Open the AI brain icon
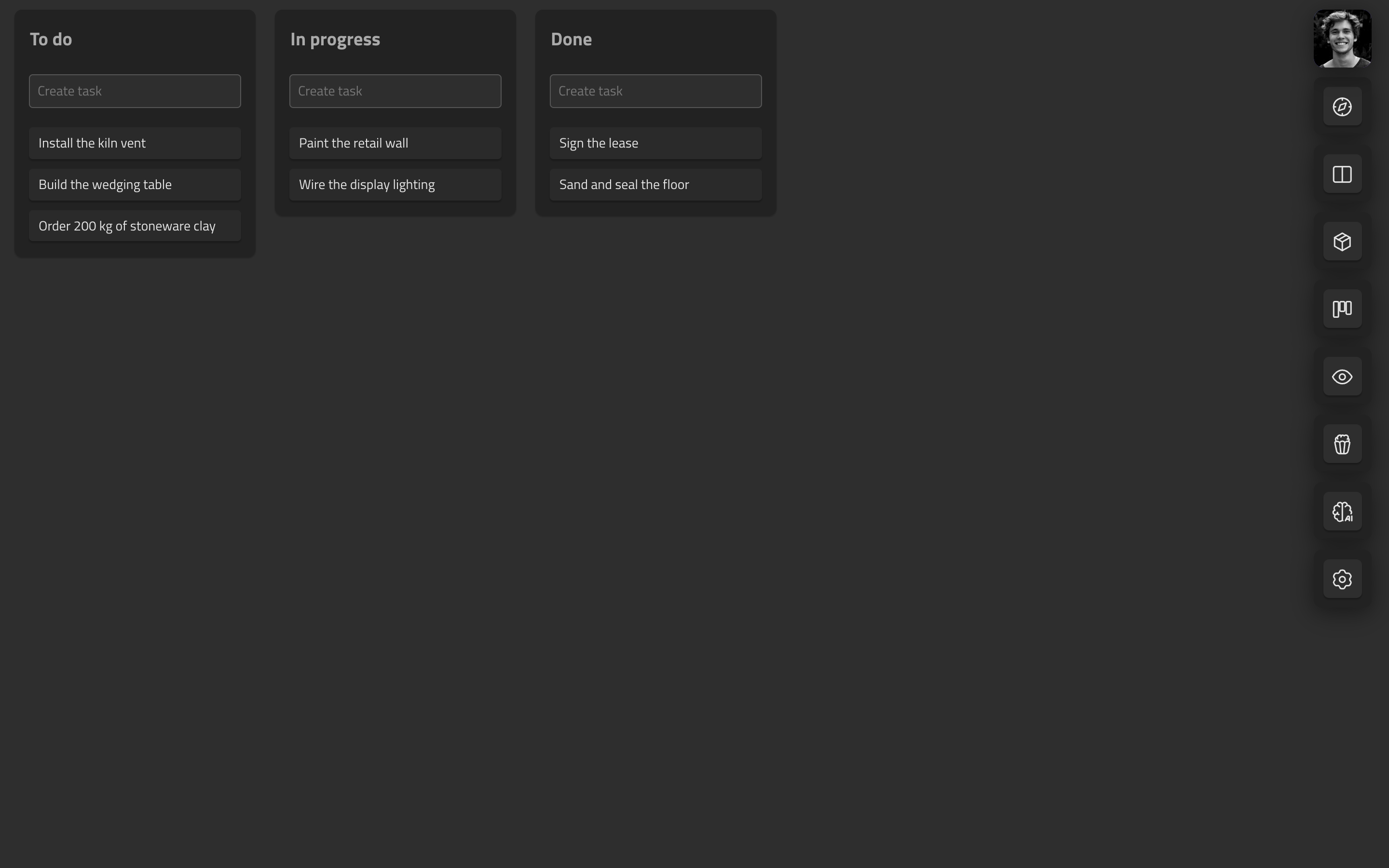The width and height of the screenshot is (1389, 868). [1342, 512]
